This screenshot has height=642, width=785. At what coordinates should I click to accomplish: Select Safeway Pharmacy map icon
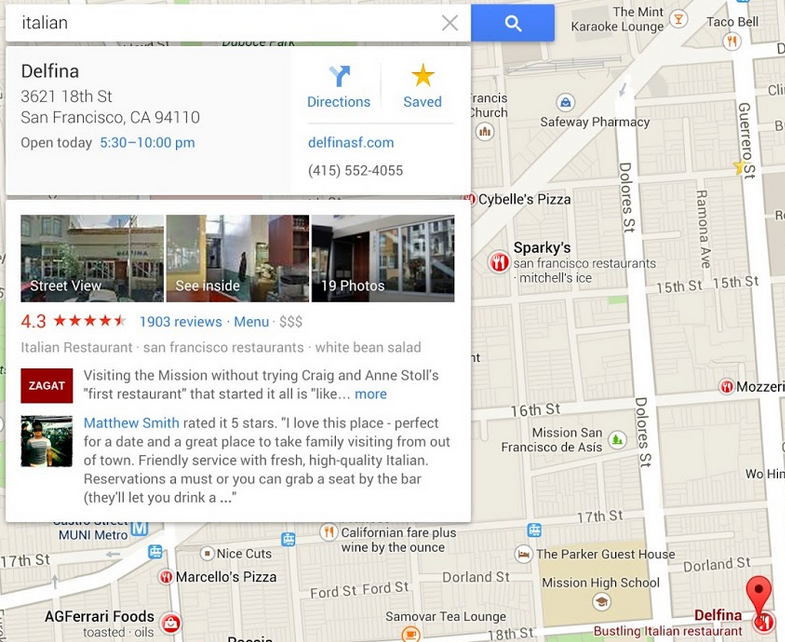(565, 103)
